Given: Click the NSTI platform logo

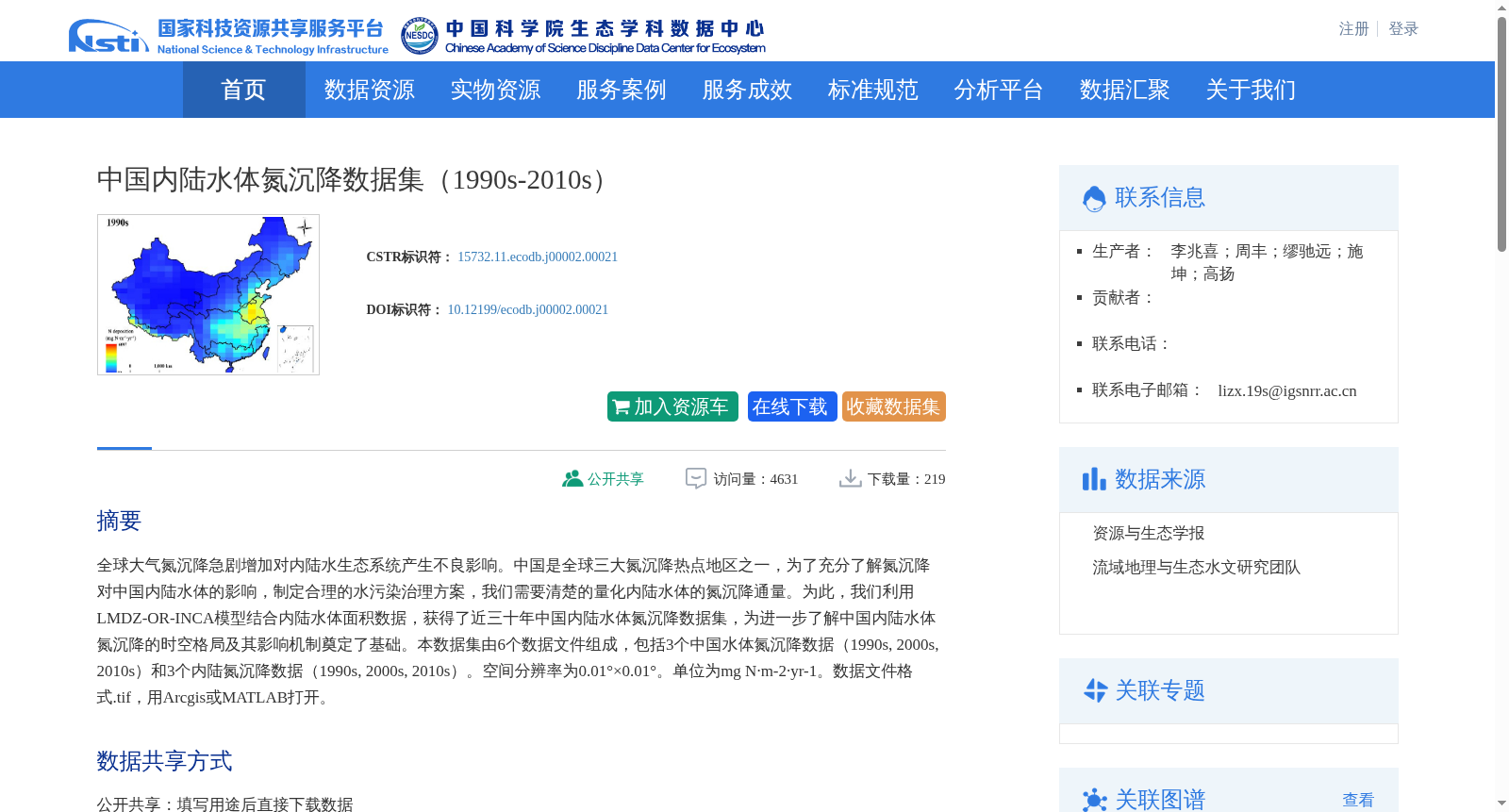Looking at the screenshot, I should 228,36.
